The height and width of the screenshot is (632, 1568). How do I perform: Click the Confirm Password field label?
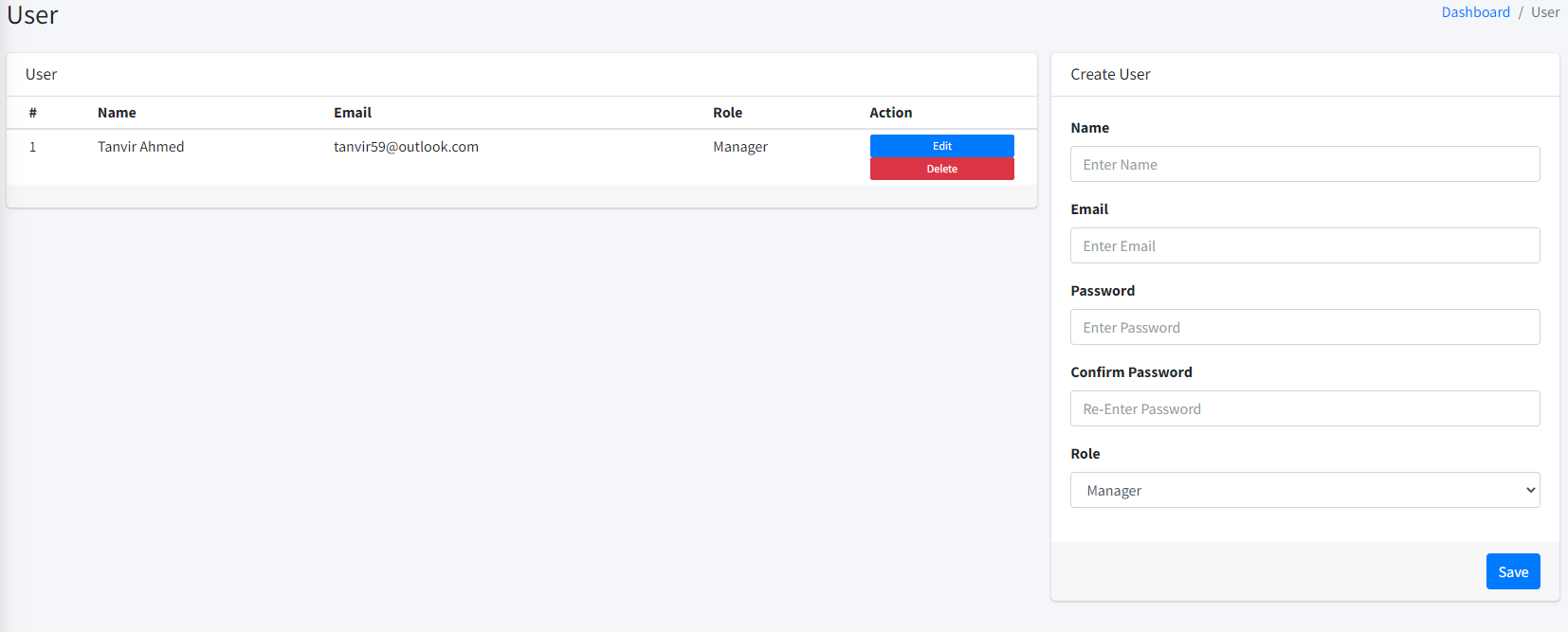[1132, 372]
